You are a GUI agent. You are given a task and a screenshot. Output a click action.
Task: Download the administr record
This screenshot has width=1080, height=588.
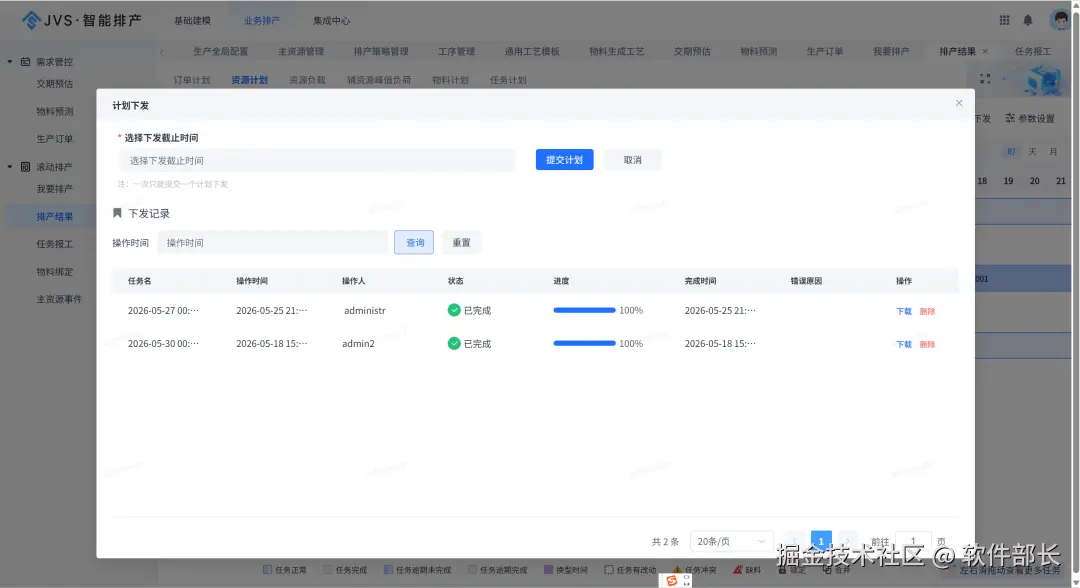pyautogui.click(x=904, y=311)
